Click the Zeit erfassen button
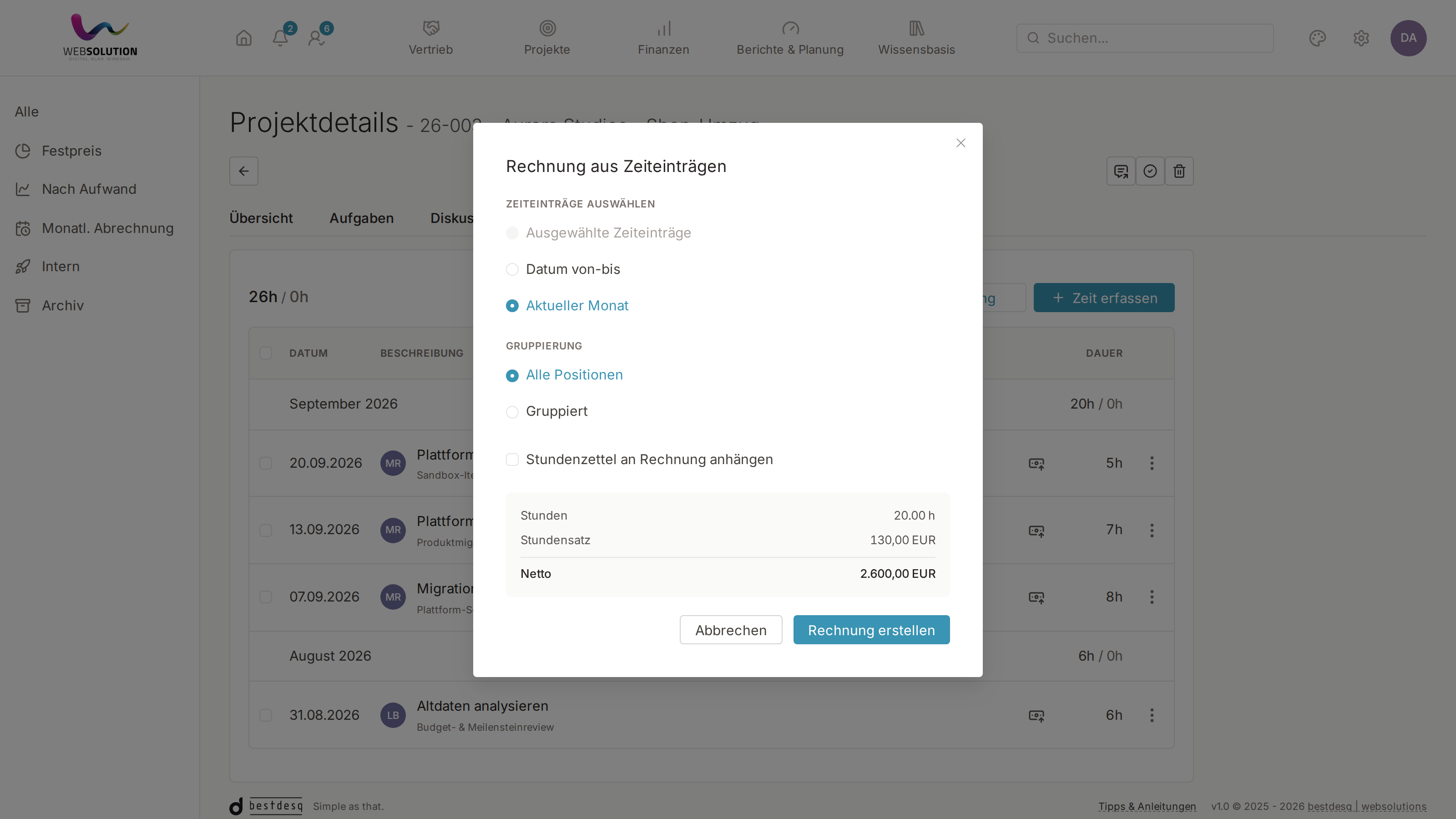 click(x=1103, y=297)
